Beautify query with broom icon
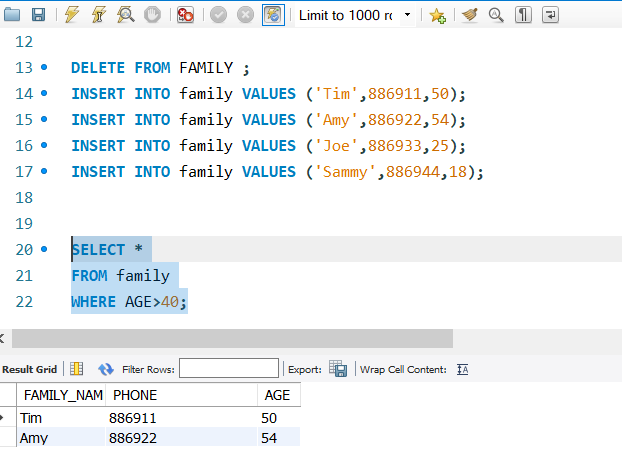 click(470, 15)
